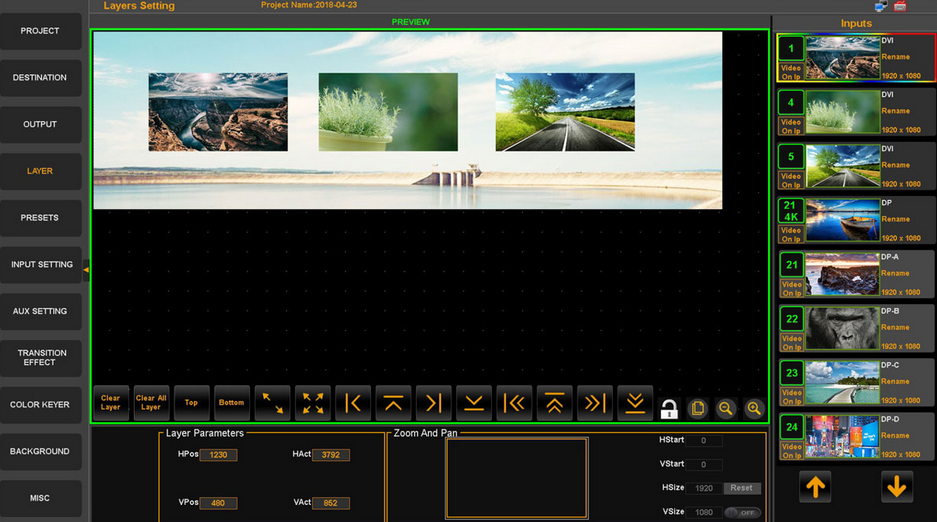Image resolution: width=937 pixels, height=522 pixels.
Task: Select input 21 4K boat thumbnail
Action: tap(843, 220)
